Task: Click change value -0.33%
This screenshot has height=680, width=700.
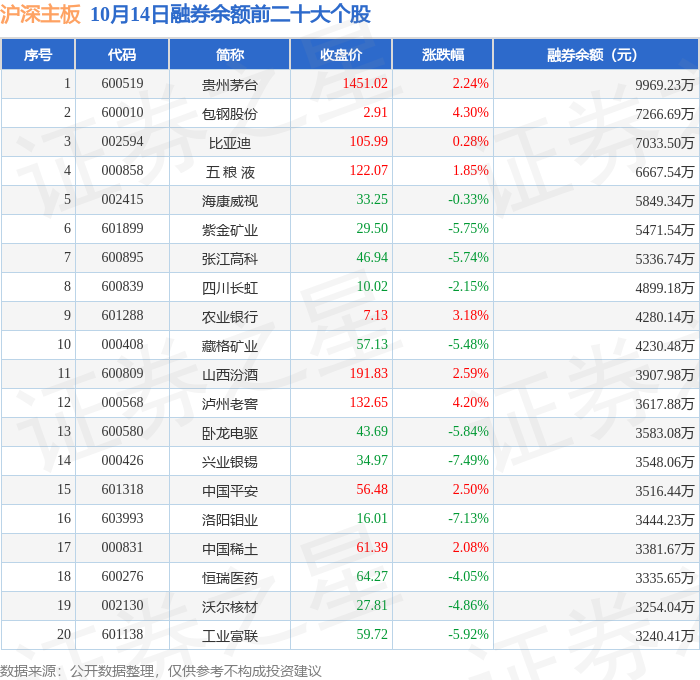Action: pyautogui.click(x=468, y=200)
